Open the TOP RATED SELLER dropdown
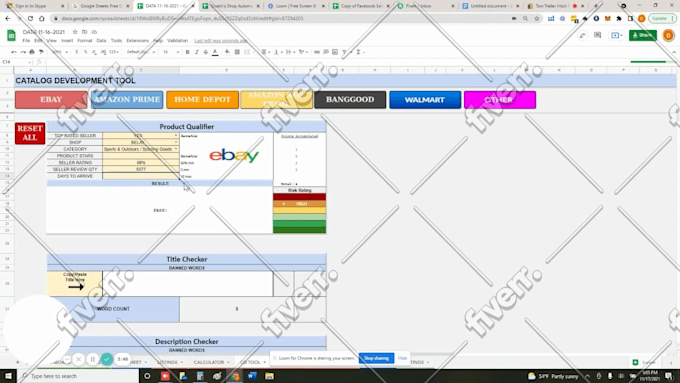 [176, 136]
